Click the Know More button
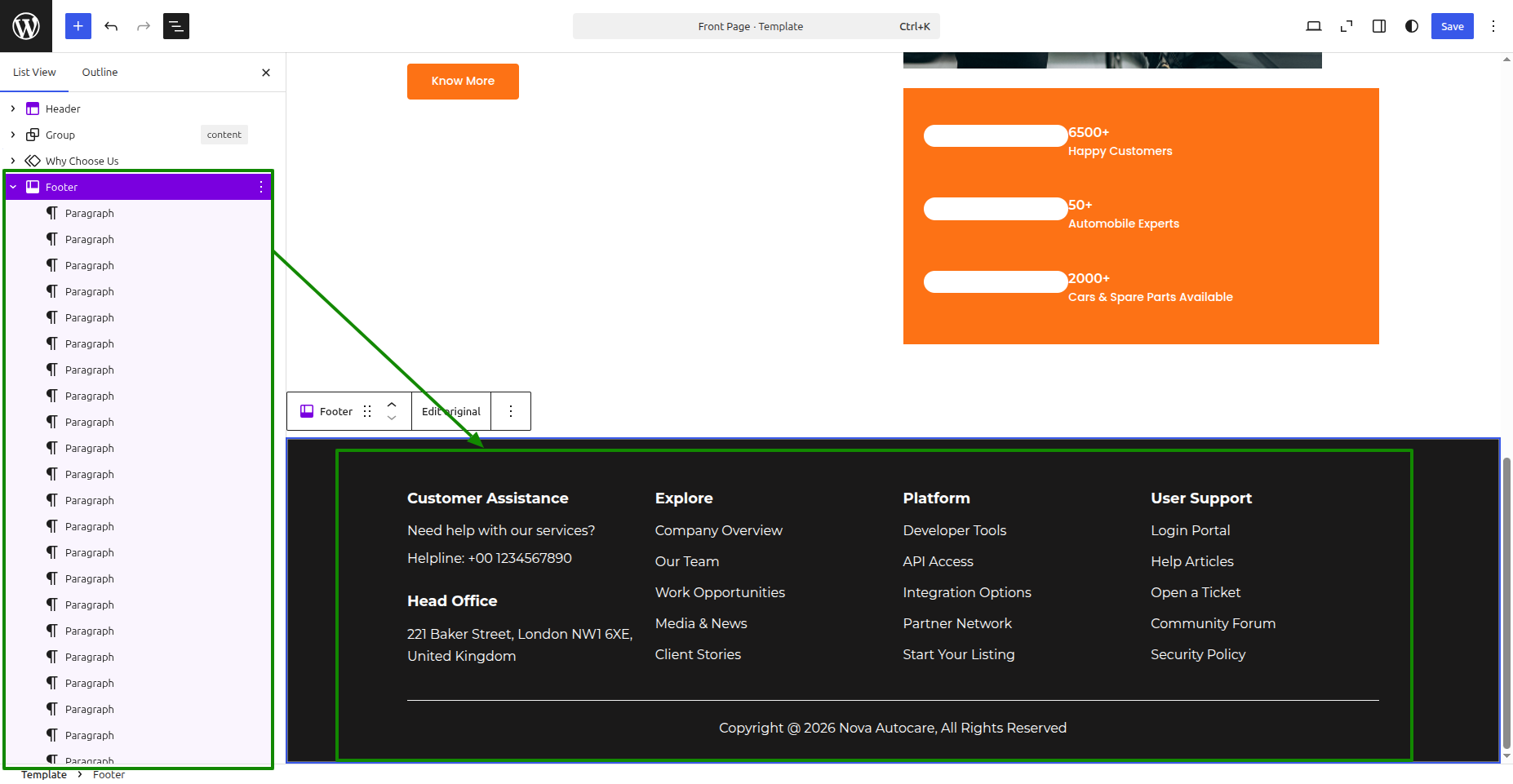 pos(463,82)
